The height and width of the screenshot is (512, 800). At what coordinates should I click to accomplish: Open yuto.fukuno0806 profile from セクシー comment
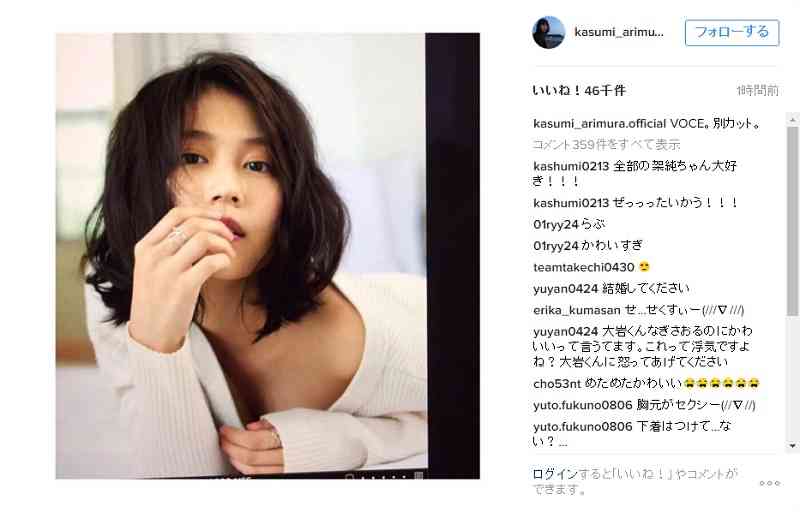[x=583, y=405]
